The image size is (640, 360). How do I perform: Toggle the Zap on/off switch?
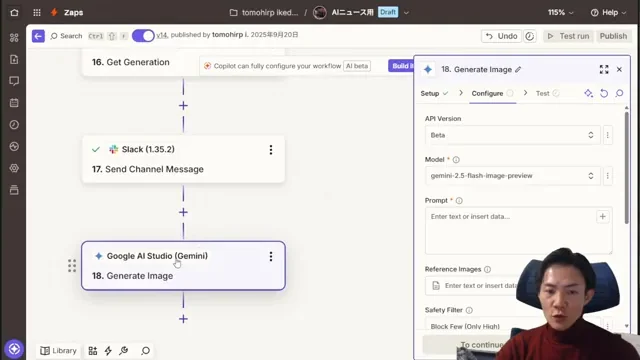click(143, 36)
